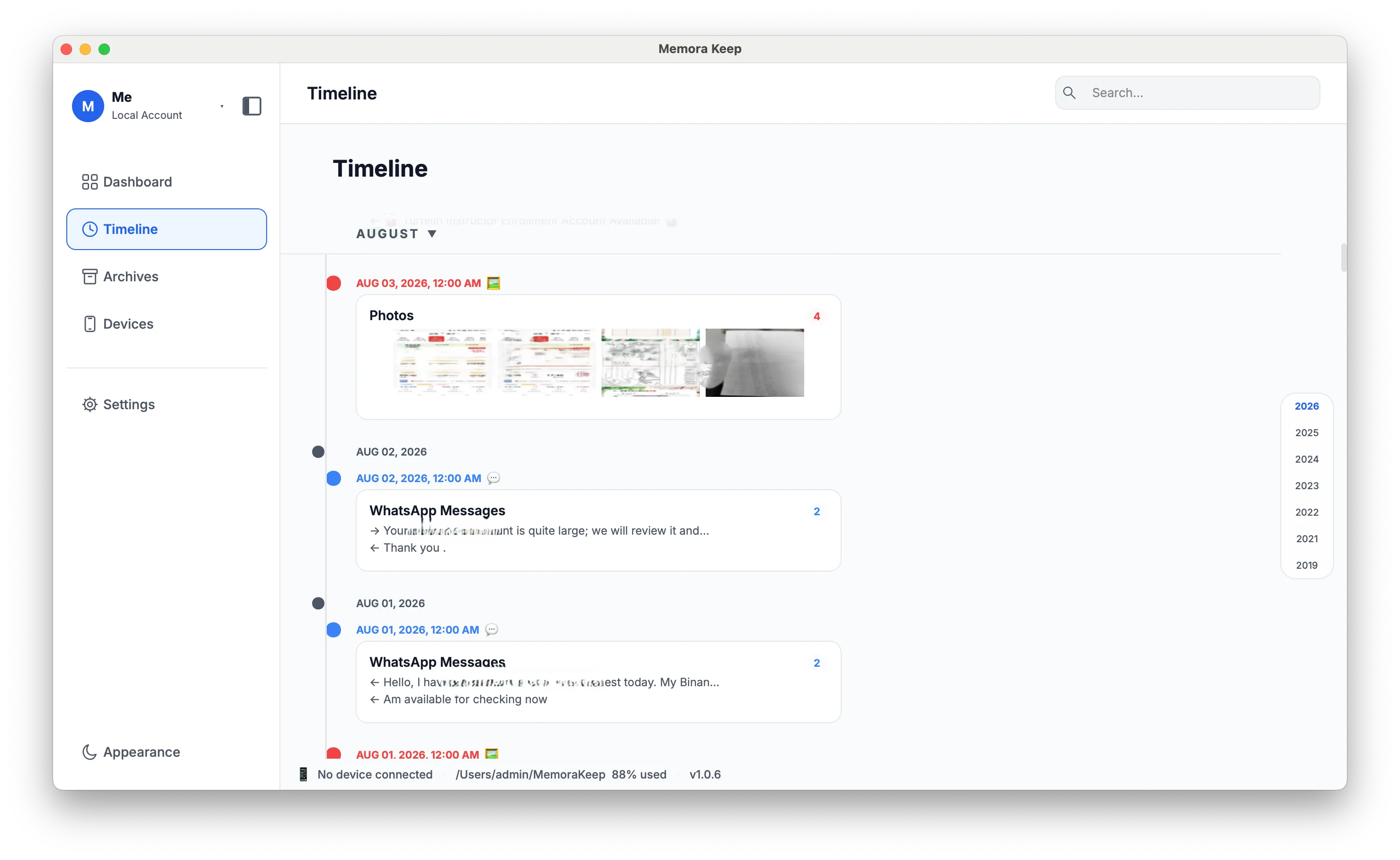Click the blue AUG 01 12:00 AM marker
Viewport: 1400px width, 860px height.
pos(334,630)
